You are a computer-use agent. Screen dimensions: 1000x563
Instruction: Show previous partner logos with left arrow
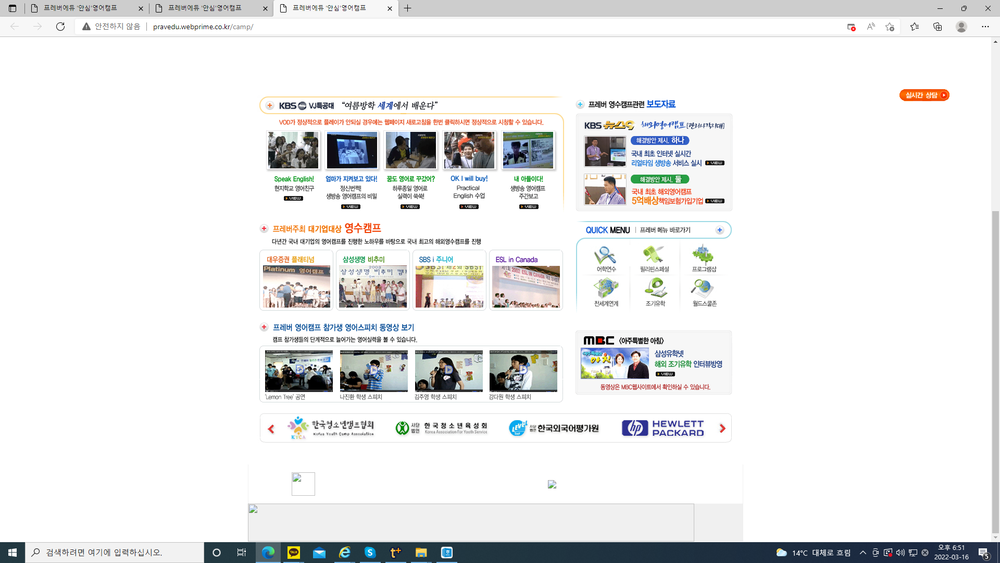[x=271, y=428]
